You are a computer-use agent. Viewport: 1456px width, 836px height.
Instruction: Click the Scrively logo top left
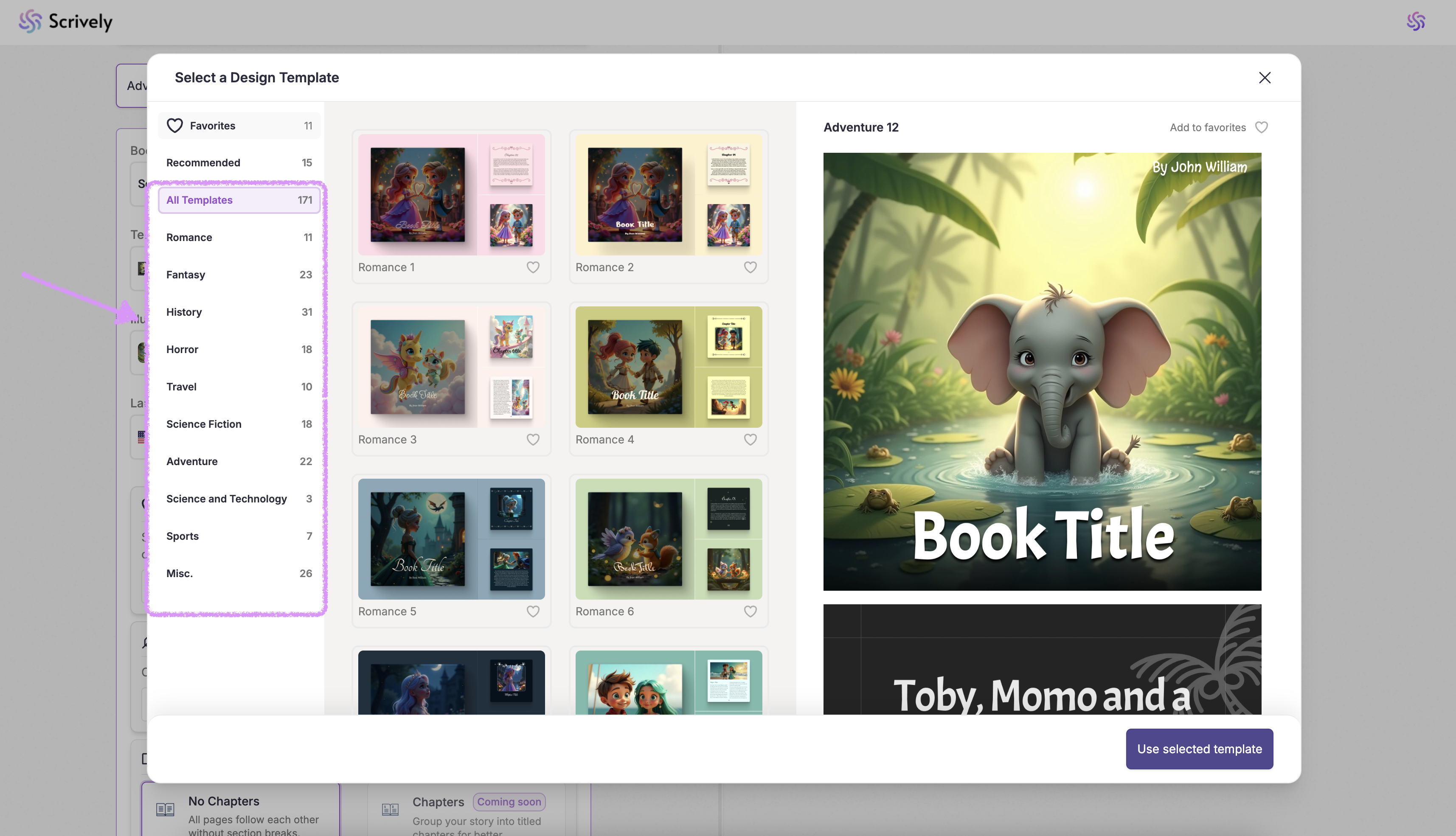65,22
